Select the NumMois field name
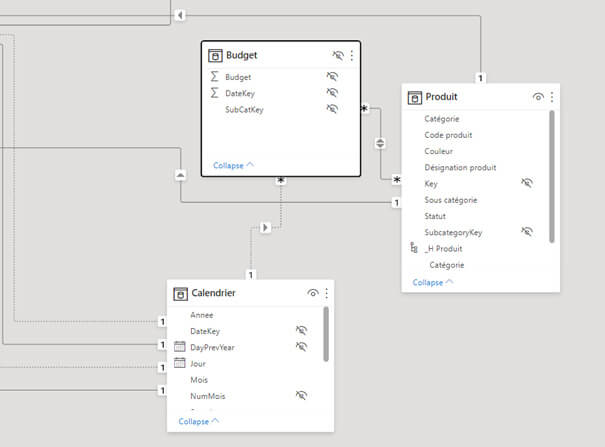This screenshot has width=605, height=447. point(208,396)
